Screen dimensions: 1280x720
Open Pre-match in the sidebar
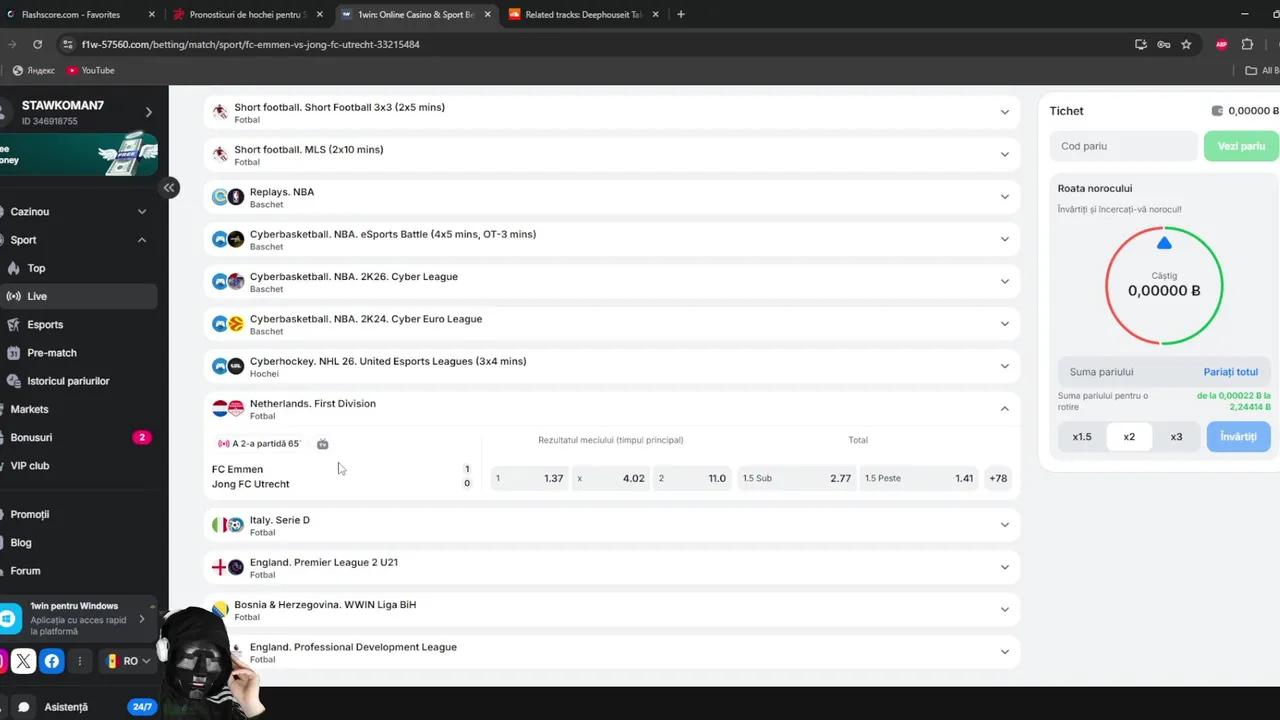(78, 353)
